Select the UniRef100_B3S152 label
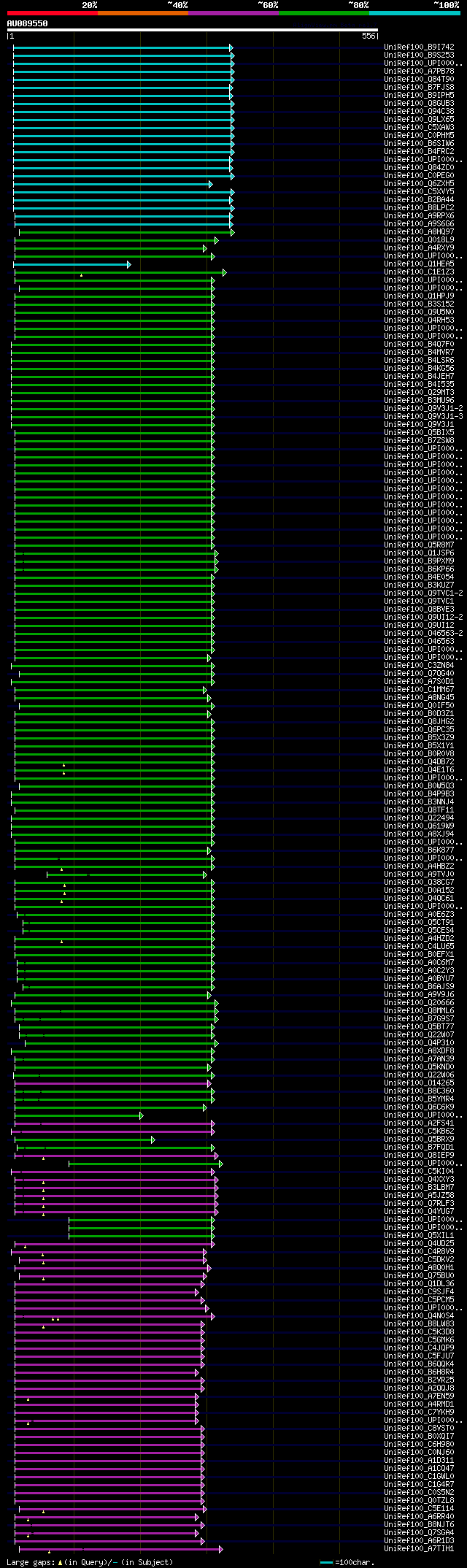Screen dimensions: 467x1568 coord(419,304)
